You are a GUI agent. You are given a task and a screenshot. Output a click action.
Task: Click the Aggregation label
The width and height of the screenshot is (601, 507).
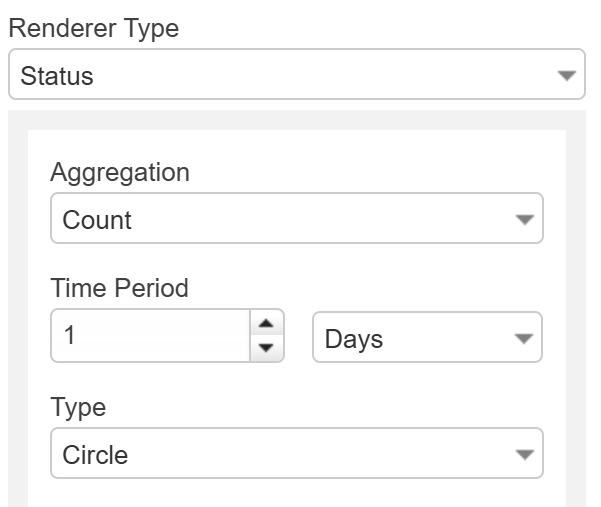(120, 172)
